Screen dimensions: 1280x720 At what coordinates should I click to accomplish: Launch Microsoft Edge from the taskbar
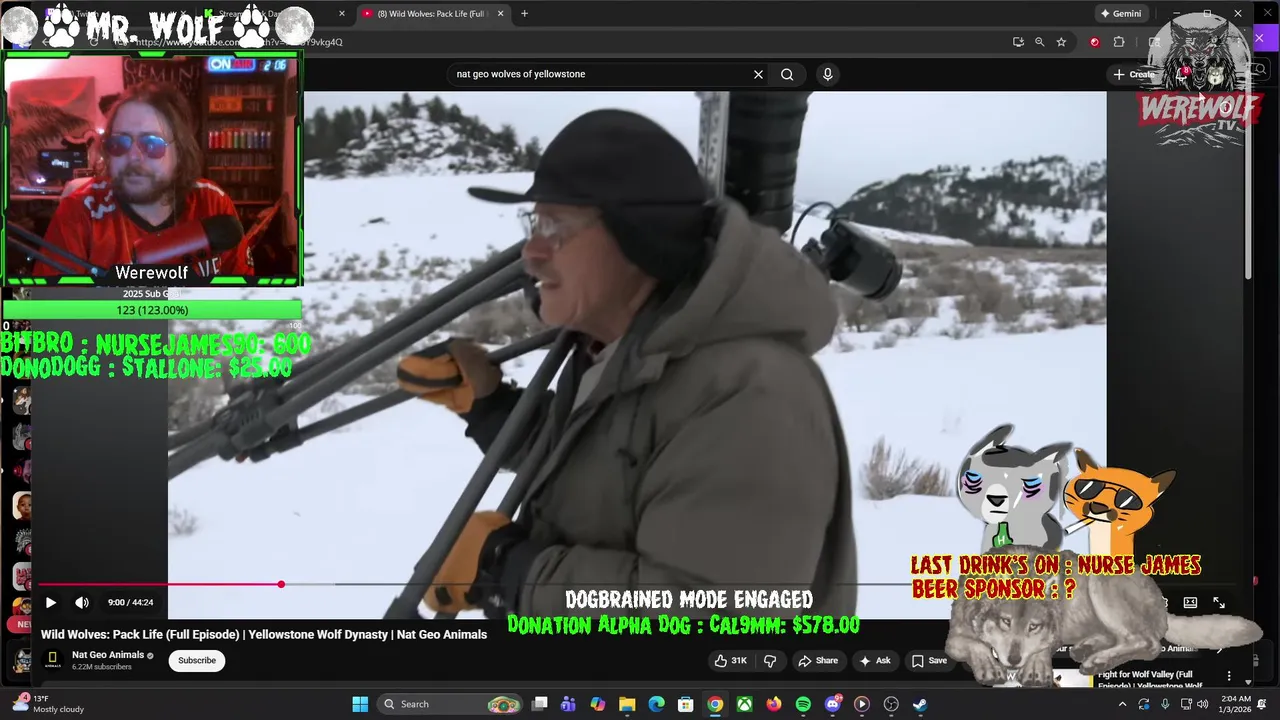(657, 704)
